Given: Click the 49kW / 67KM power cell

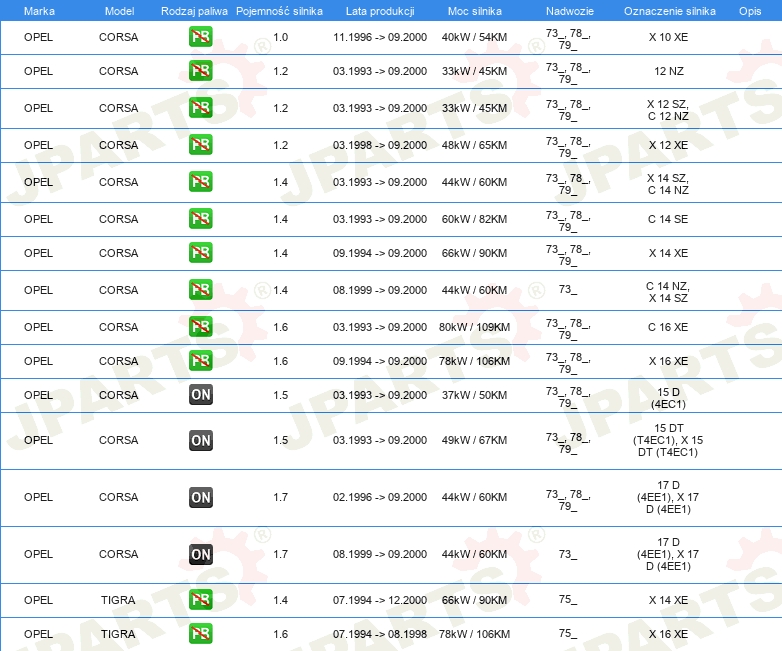Looking at the screenshot, I should (474, 440).
